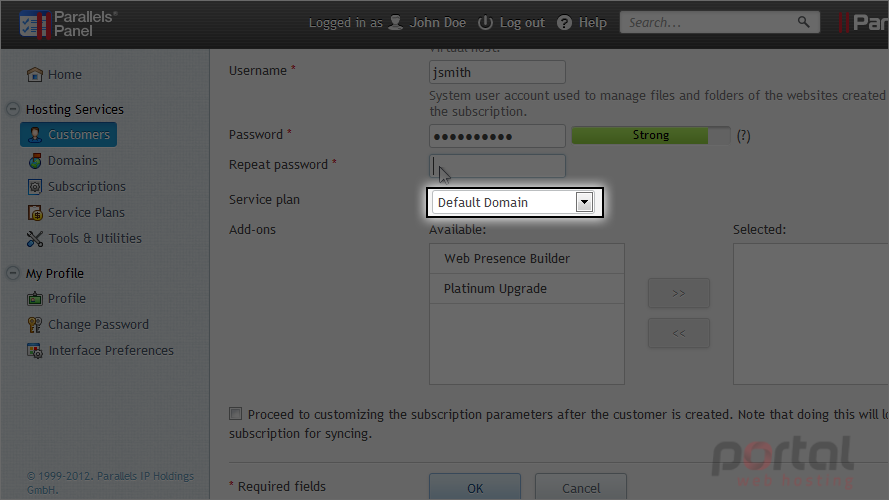Click the Domains globe icon

pos(35,161)
